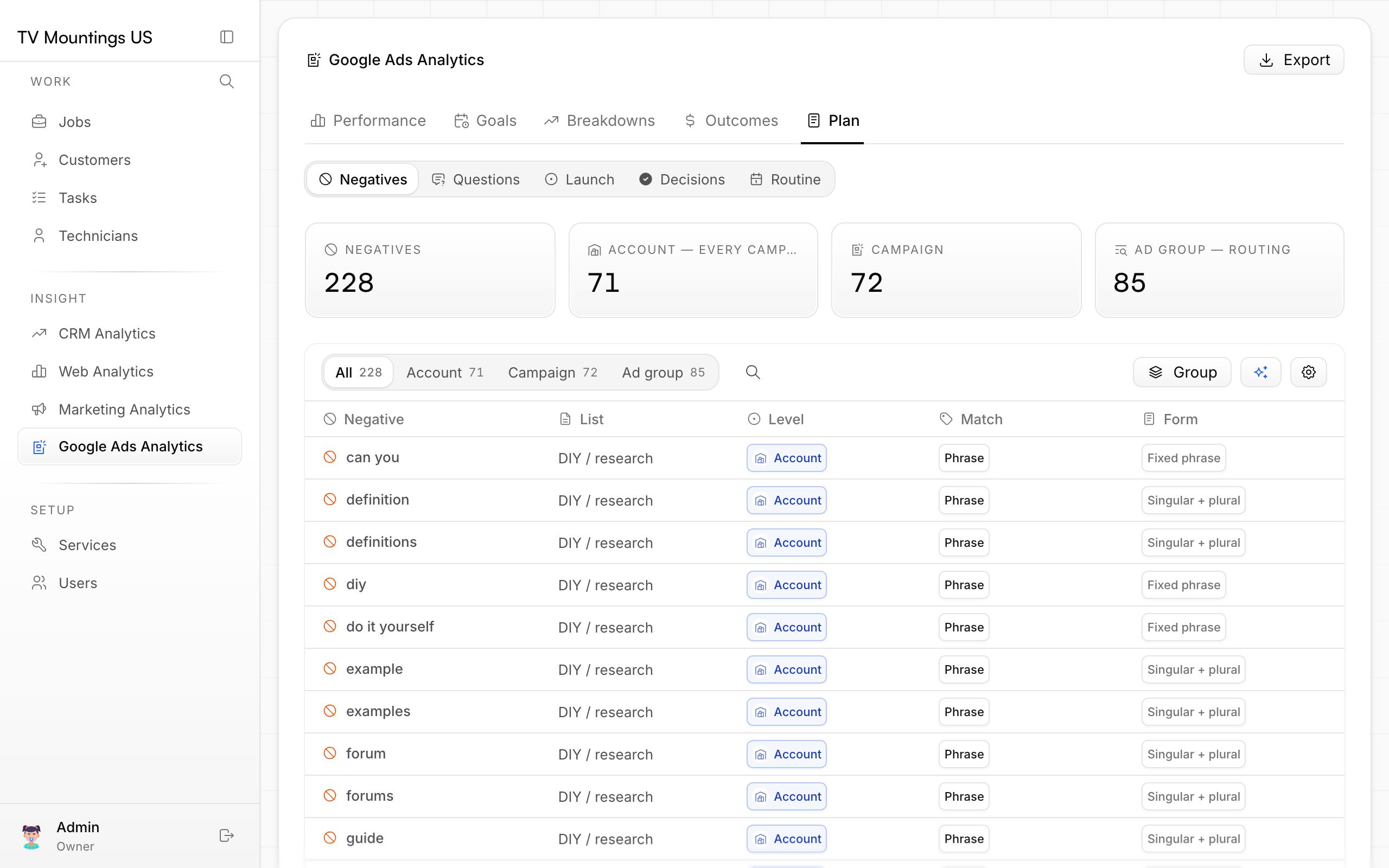
Task: Click the prohibited icon on 'diy' row
Action: coord(329,584)
